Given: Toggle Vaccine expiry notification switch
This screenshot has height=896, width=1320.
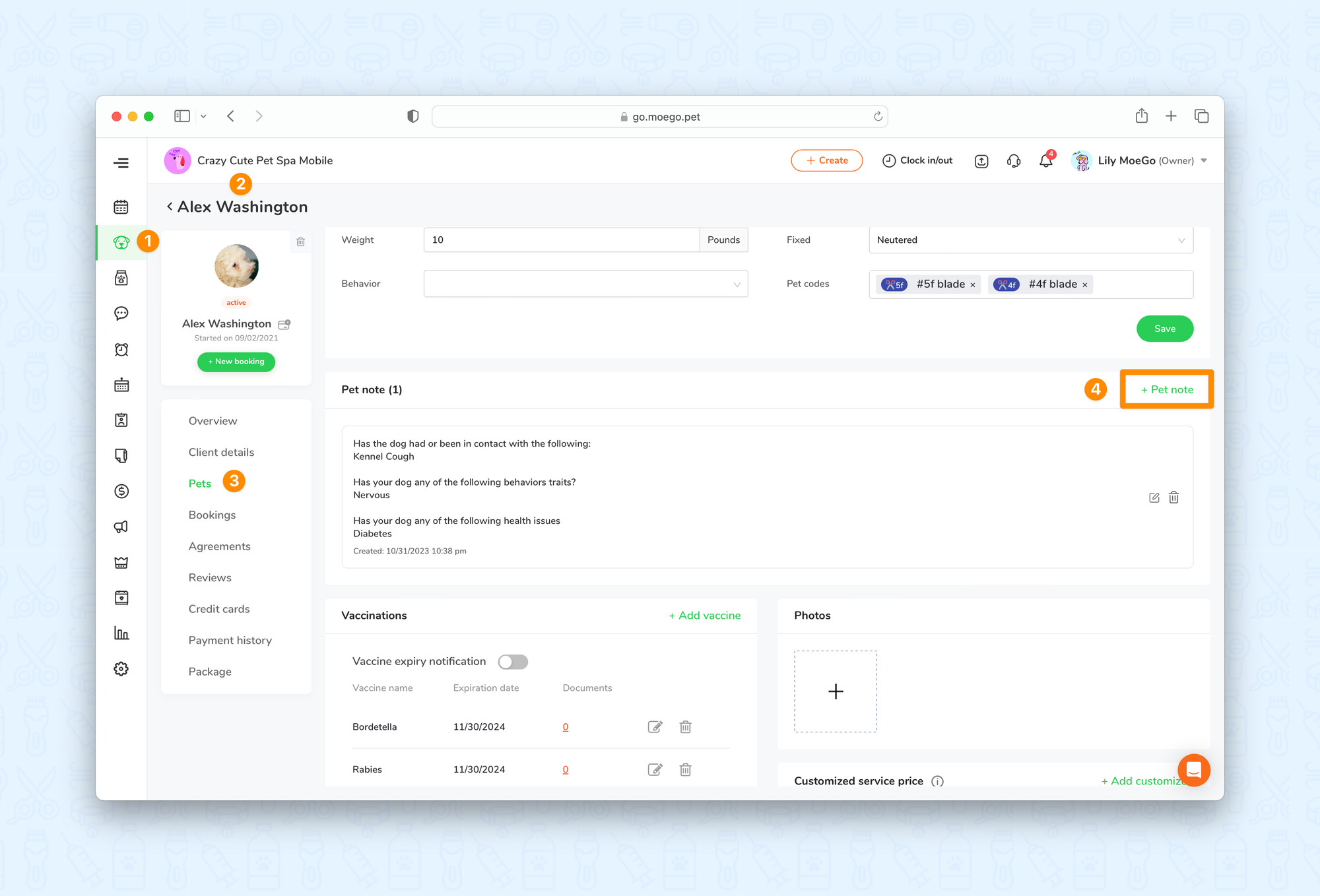Looking at the screenshot, I should point(513,662).
